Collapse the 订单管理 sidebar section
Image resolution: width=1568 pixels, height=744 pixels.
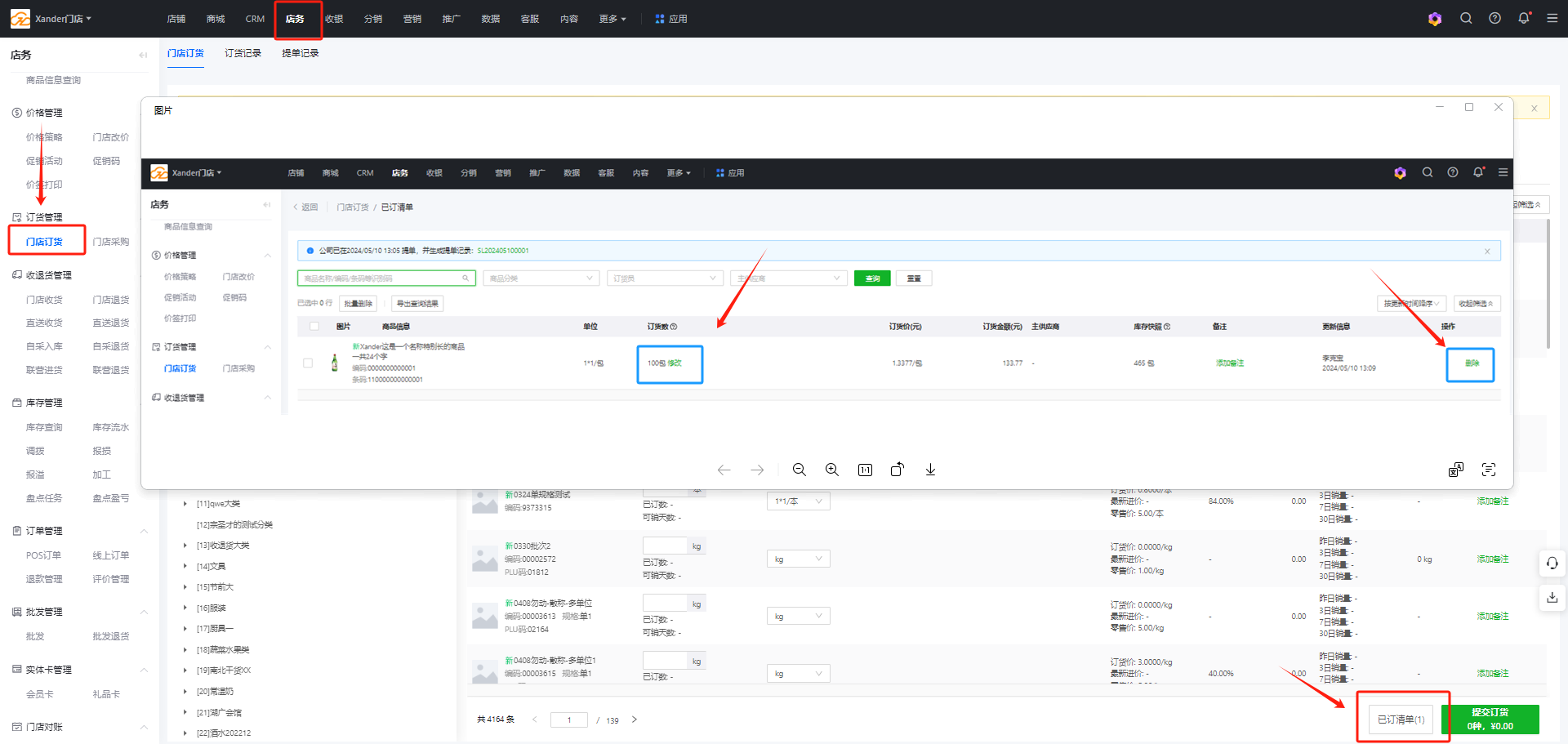coord(144,531)
